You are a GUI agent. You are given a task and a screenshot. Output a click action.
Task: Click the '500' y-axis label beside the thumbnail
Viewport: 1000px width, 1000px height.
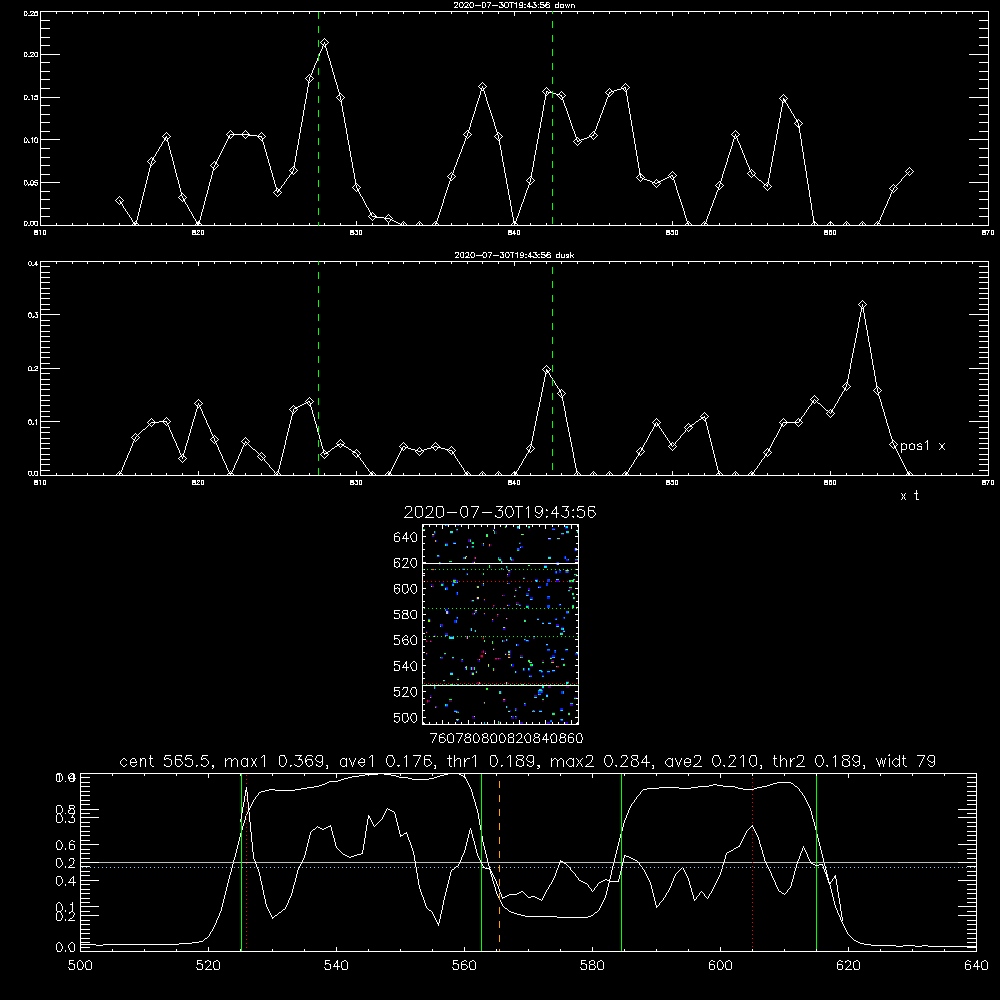[405, 717]
